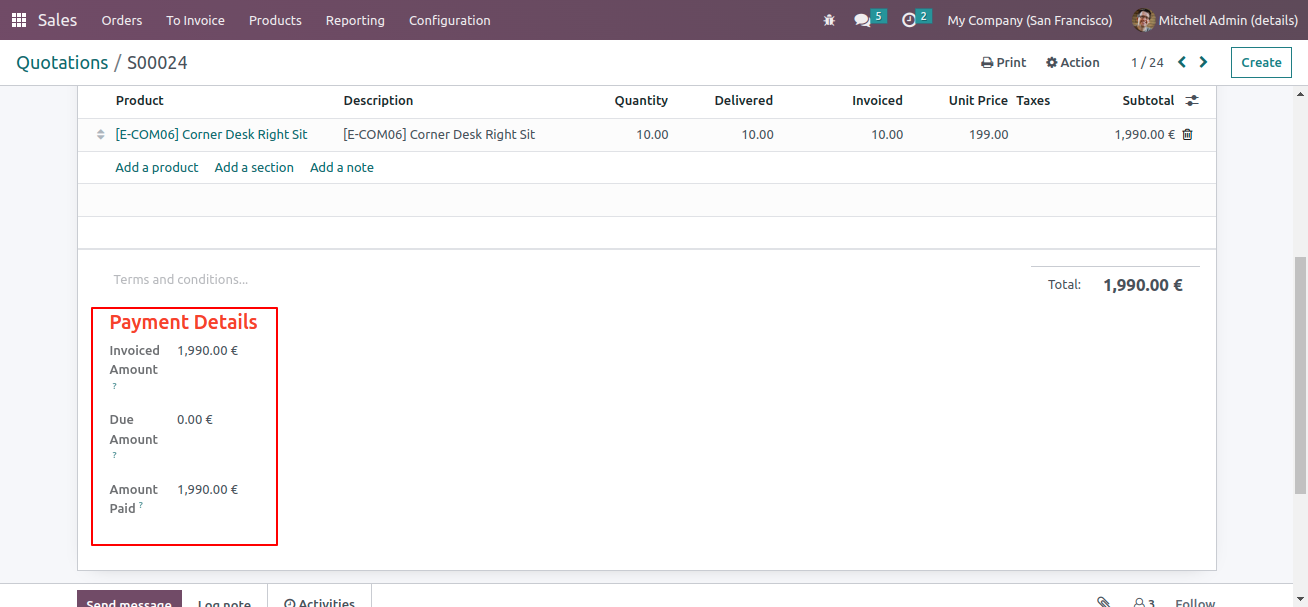
Task: Go to previous record arrow
Action: click(x=1182, y=62)
